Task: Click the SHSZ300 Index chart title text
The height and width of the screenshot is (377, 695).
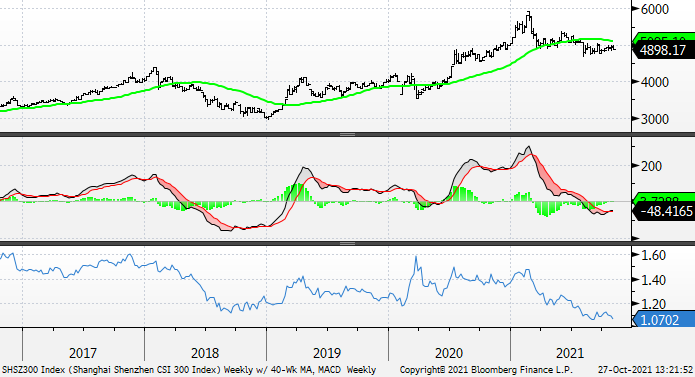Action: coord(189,370)
